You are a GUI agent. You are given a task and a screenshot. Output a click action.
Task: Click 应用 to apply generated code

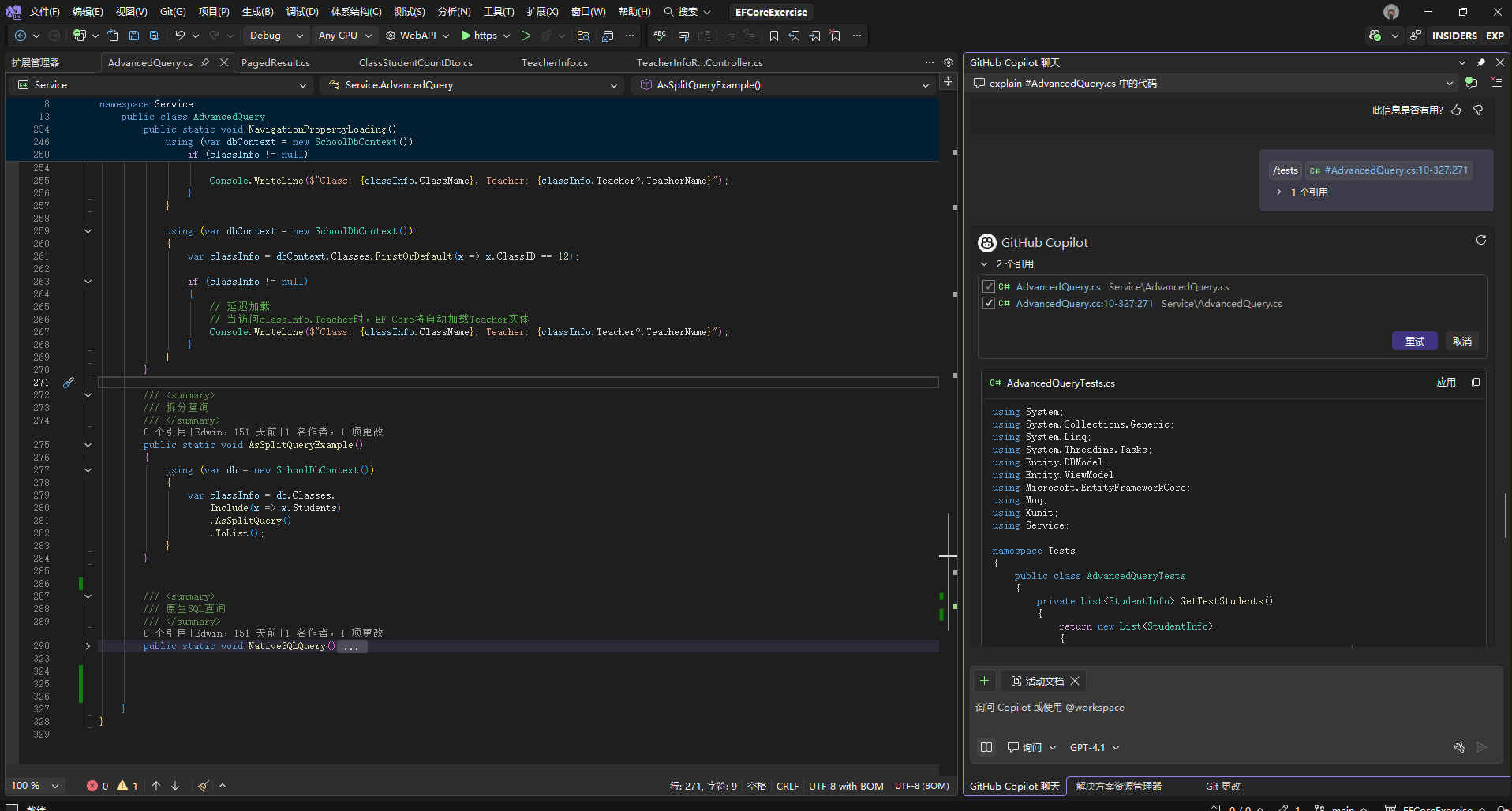(1446, 383)
